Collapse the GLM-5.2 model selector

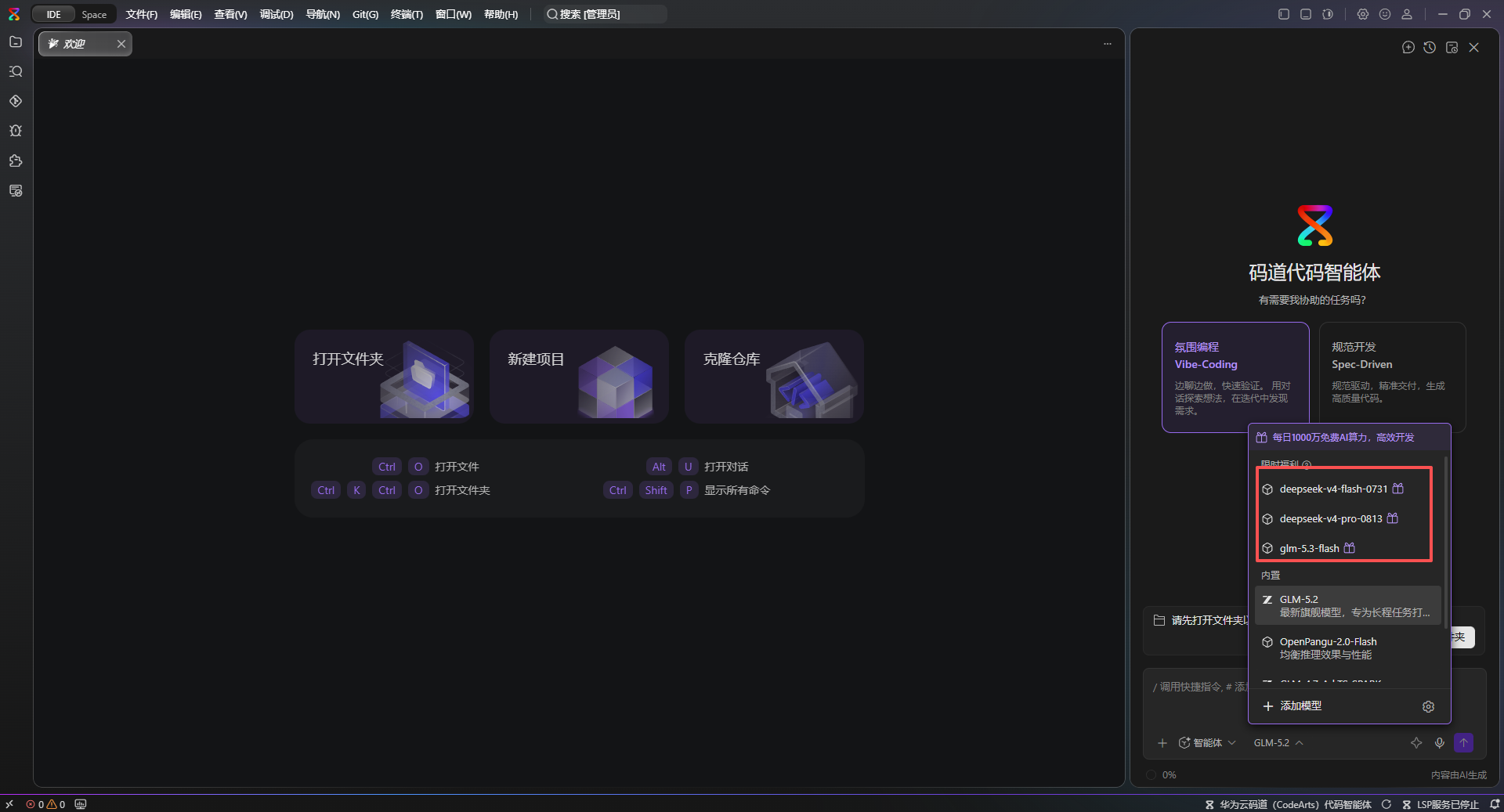pos(1278,743)
